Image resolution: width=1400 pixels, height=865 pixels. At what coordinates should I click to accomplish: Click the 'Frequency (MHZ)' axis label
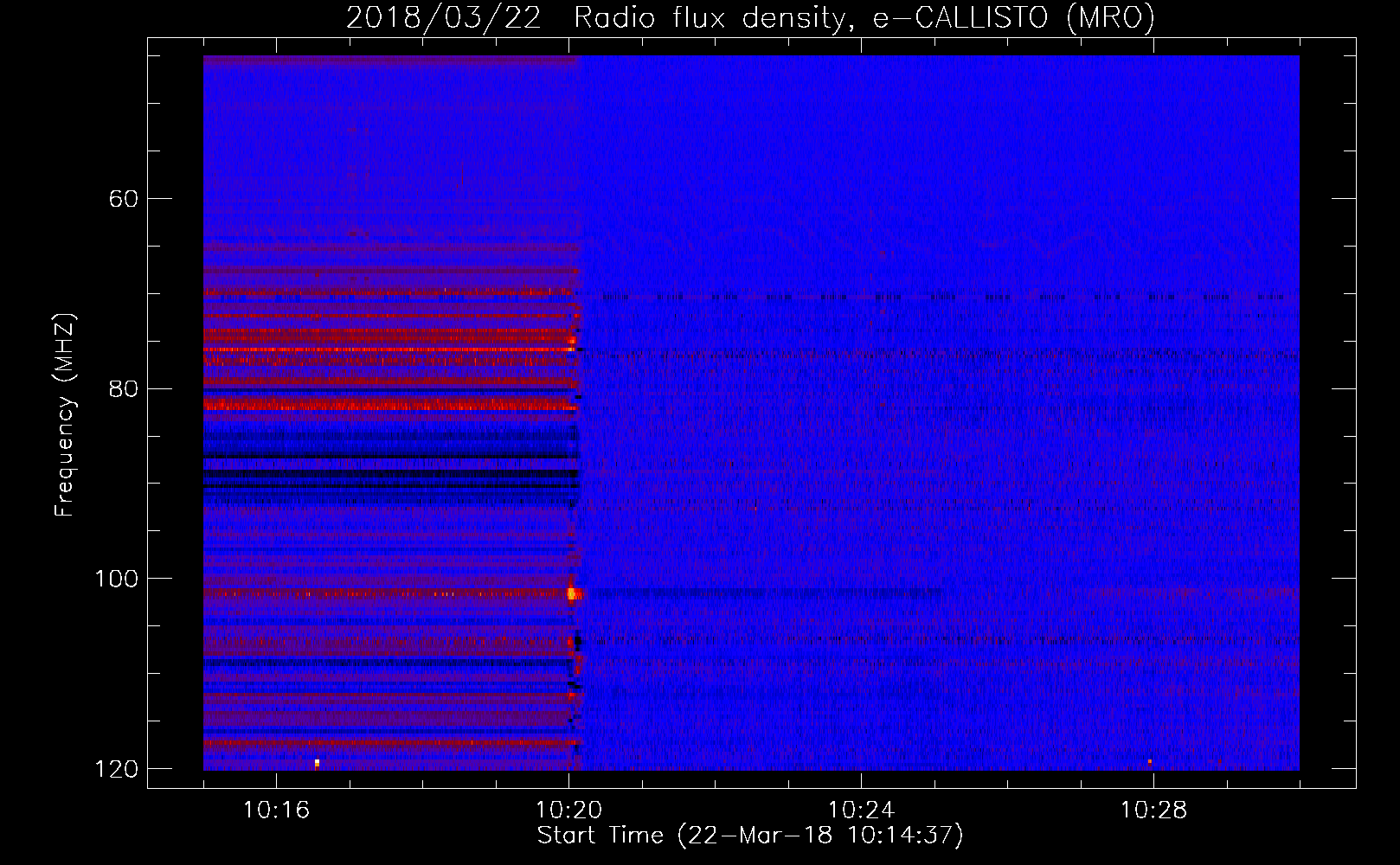tap(65, 414)
